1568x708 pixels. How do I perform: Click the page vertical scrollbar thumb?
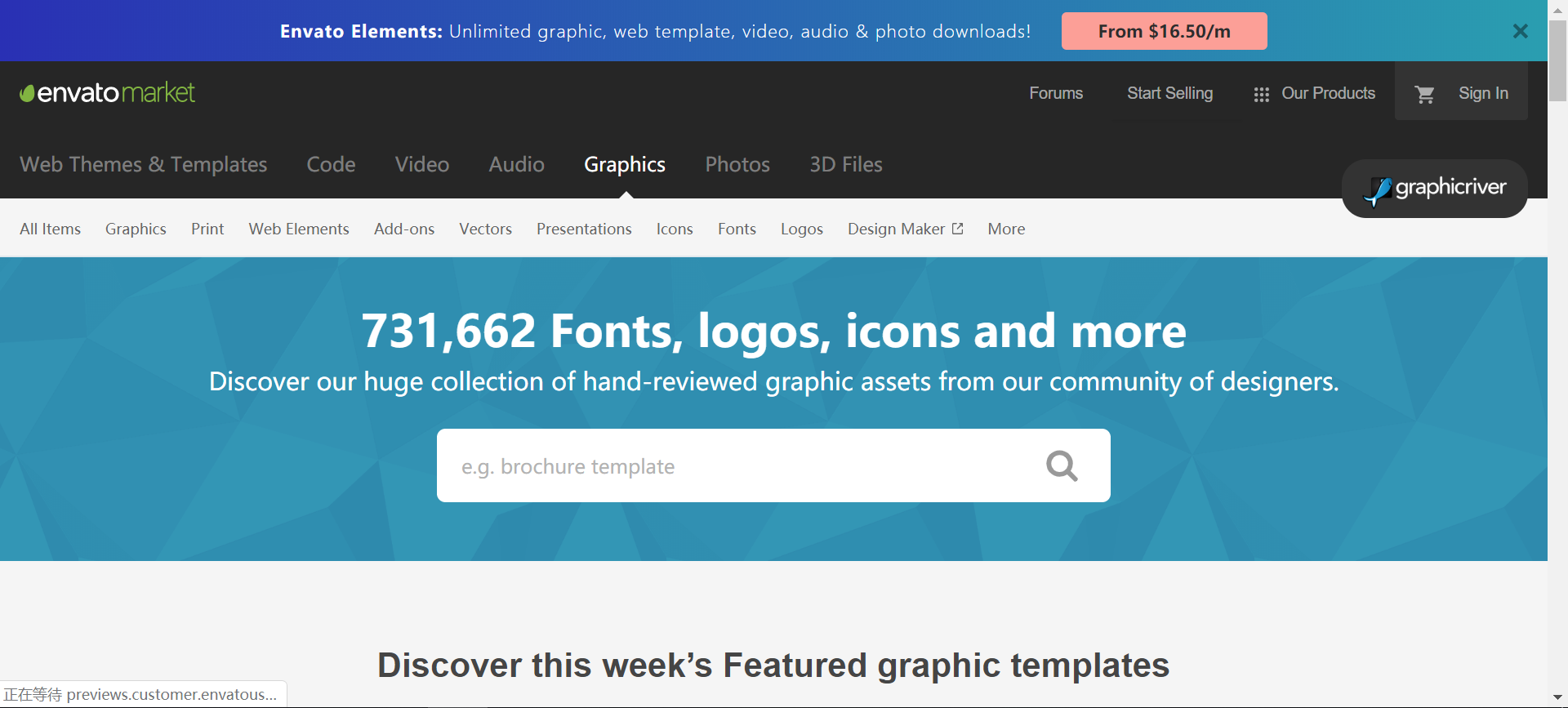click(x=1558, y=60)
